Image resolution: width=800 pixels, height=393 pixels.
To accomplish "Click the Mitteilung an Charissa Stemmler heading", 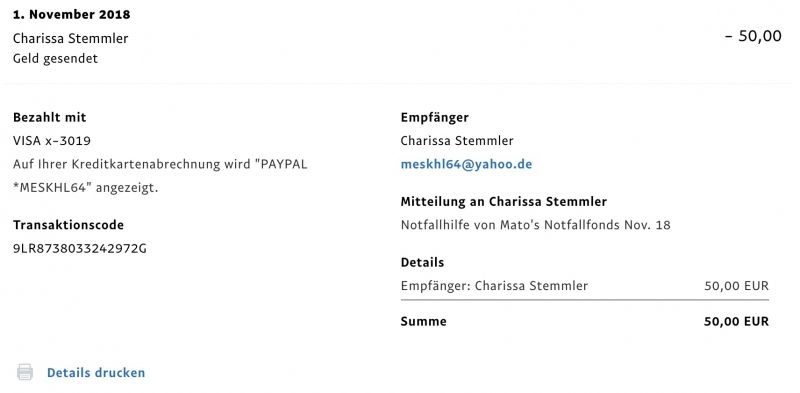I will [504, 202].
